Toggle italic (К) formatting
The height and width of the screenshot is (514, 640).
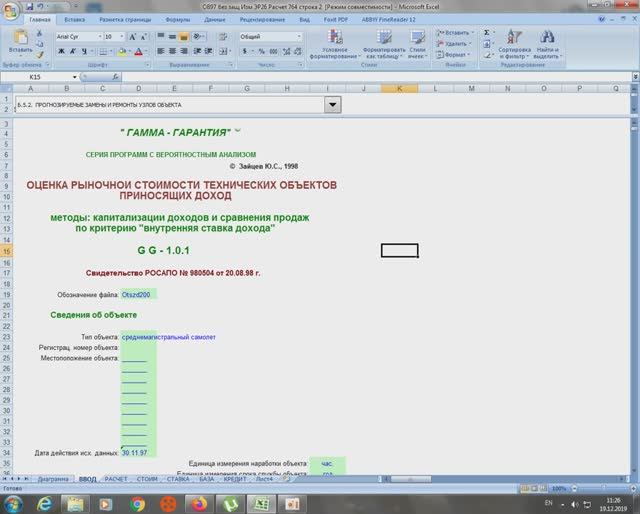click(x=73, y=51)
